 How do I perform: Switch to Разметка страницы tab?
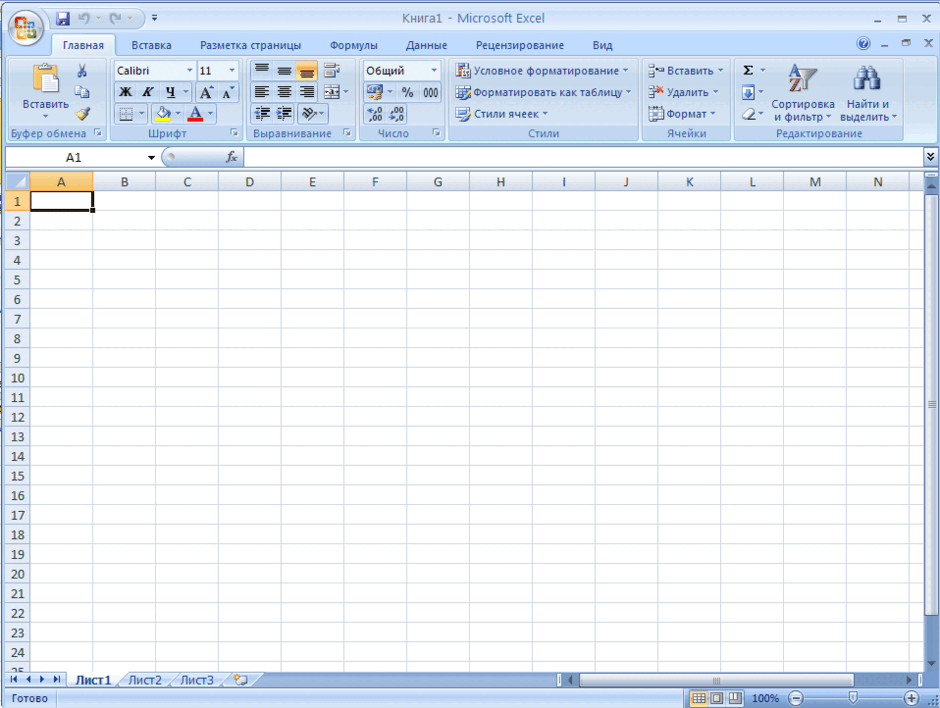(251, 45)
